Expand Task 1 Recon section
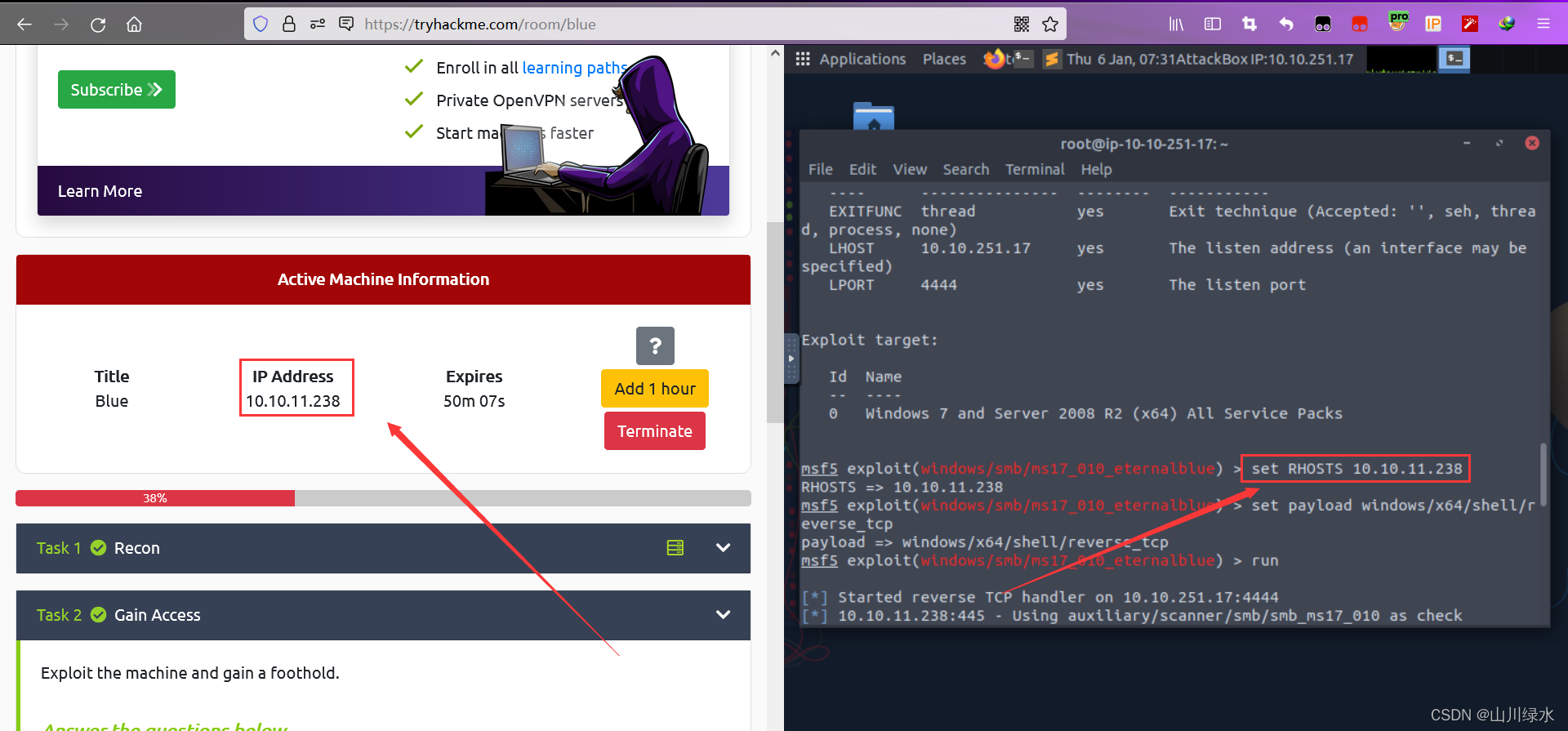Image resolution: width=1568 pixels, height=731 pixels. [x=723, y=548]
